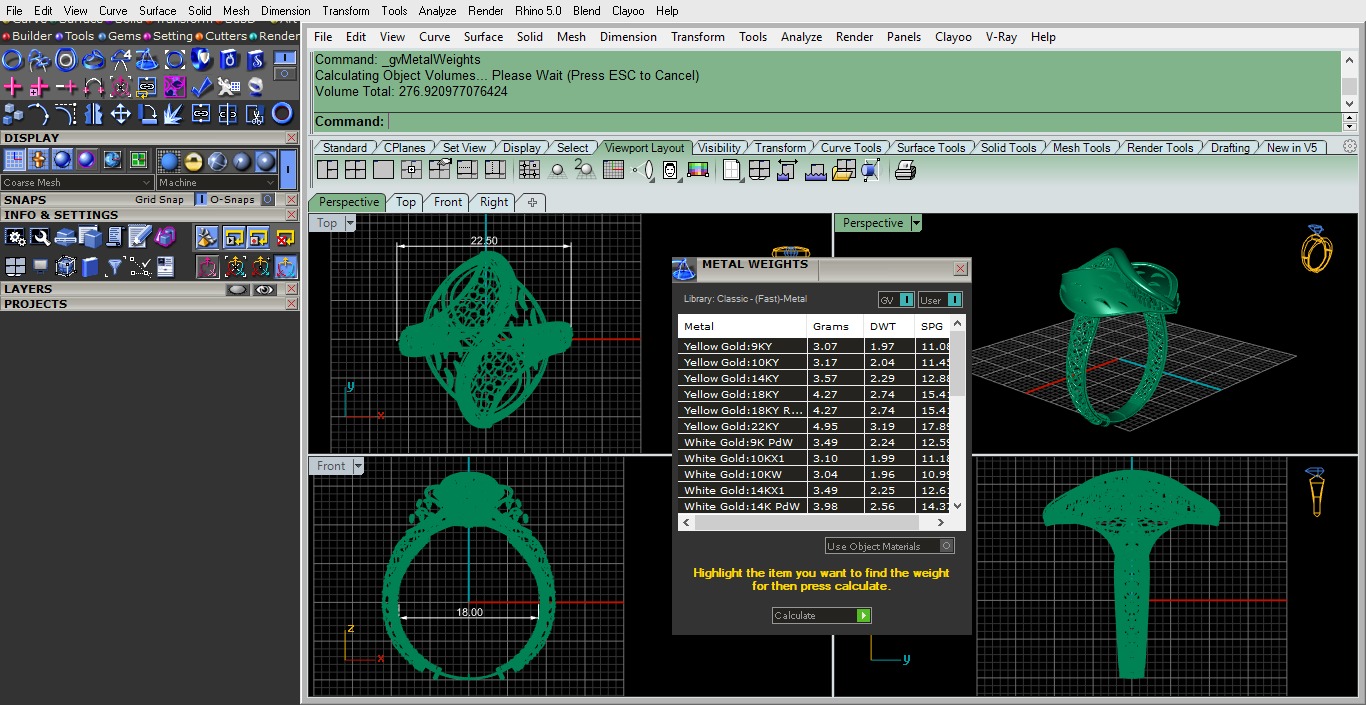This screenshot has width=1366, height=705.
Task: Open the Top viewport title dropdown arrow
Action: (350, 223)
